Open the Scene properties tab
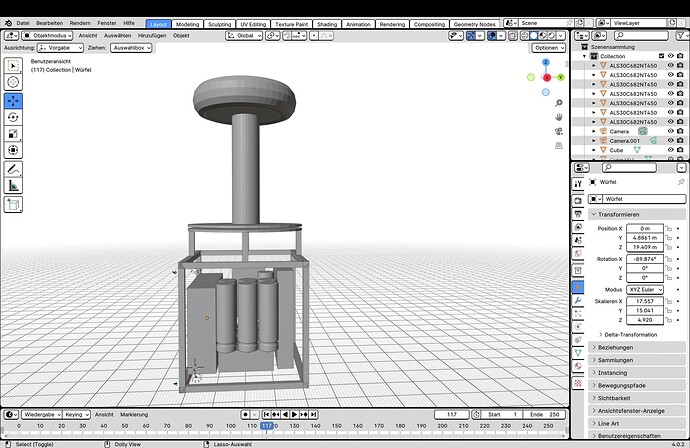The image size is (690, 448). click(x=578, y=240)
